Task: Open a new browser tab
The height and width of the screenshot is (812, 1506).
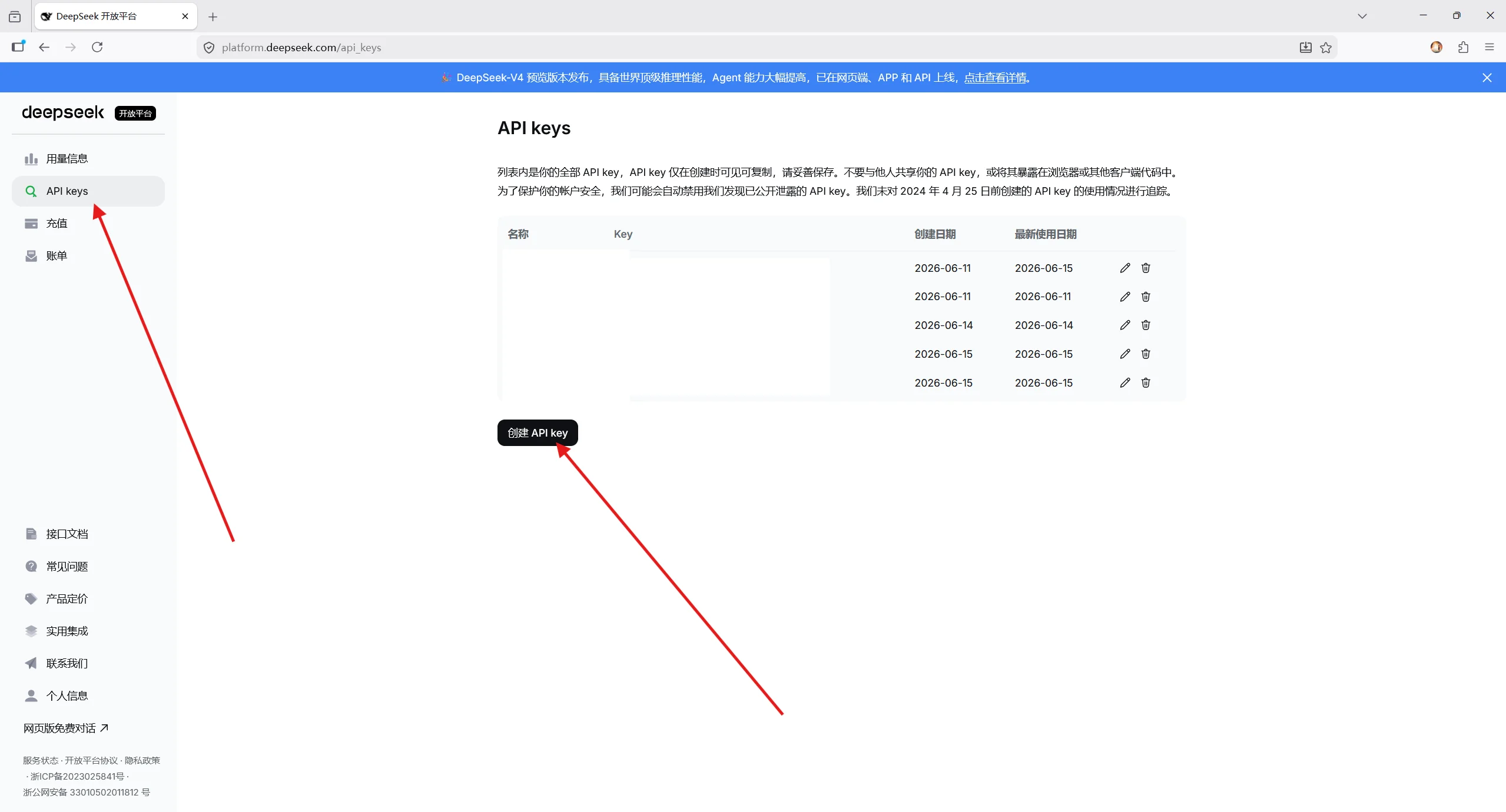Action: 213,17
